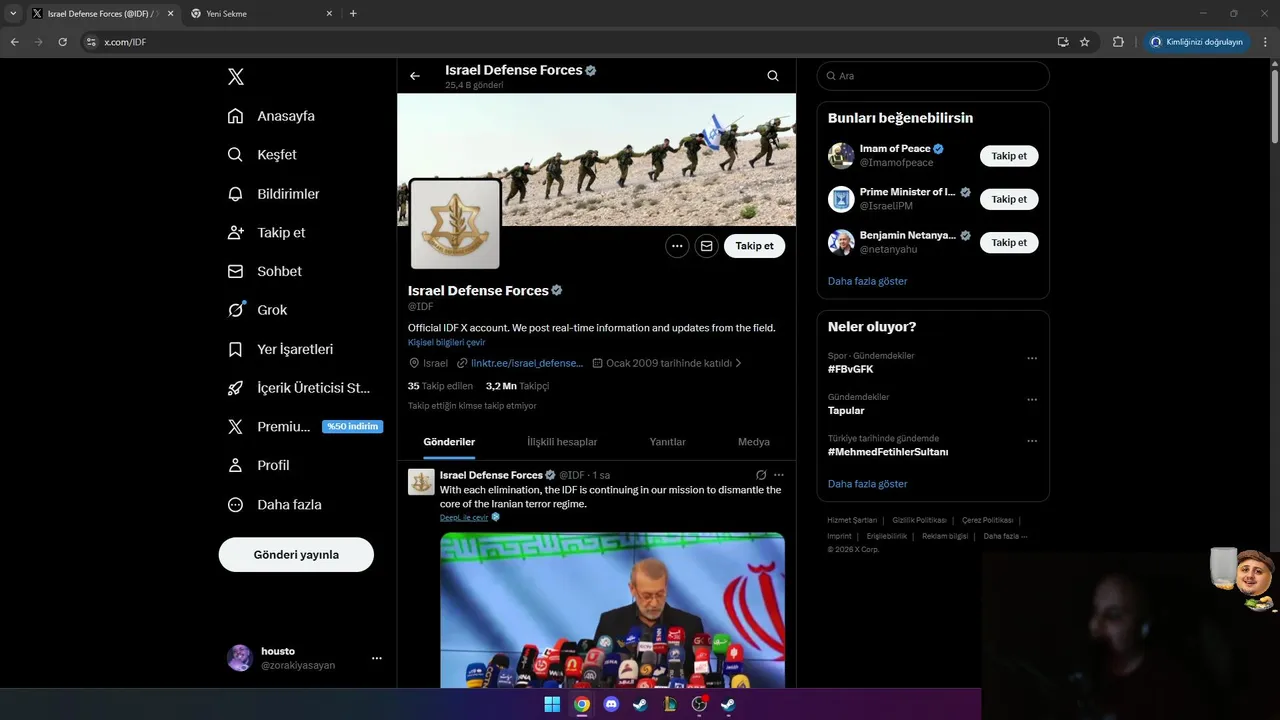This screenshot has height=720, width=1280.
Task: Click Kişisel bilgileri çevir link
Action: point(446,342)
